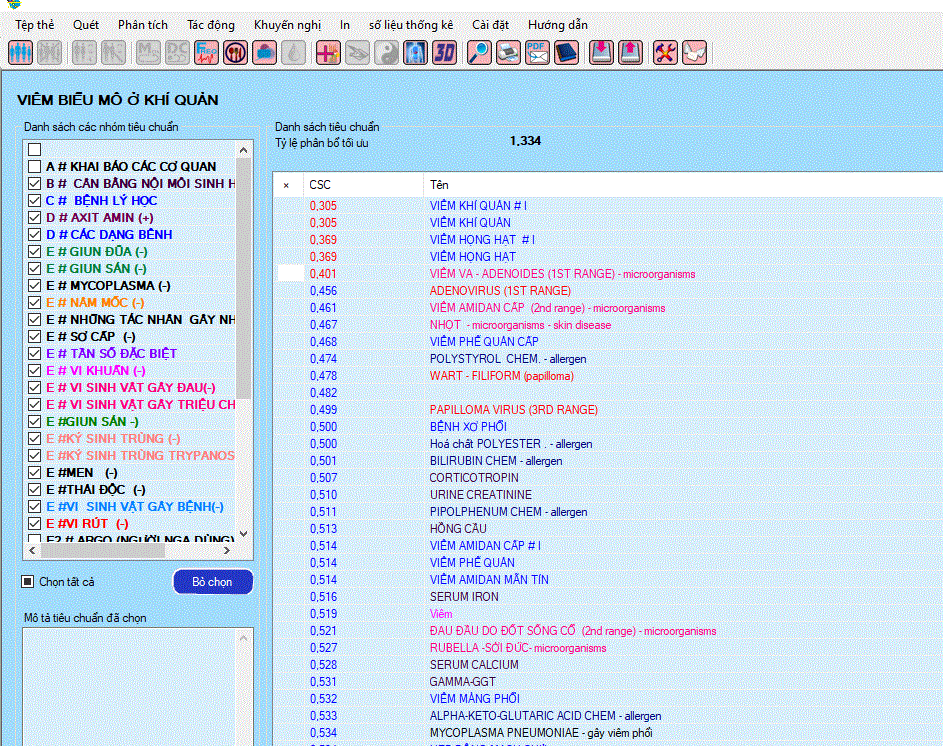Screen dimensions: 943x746
Task: Open the 3D view tool
Action: pyautogui.click(x=444, y=52)
